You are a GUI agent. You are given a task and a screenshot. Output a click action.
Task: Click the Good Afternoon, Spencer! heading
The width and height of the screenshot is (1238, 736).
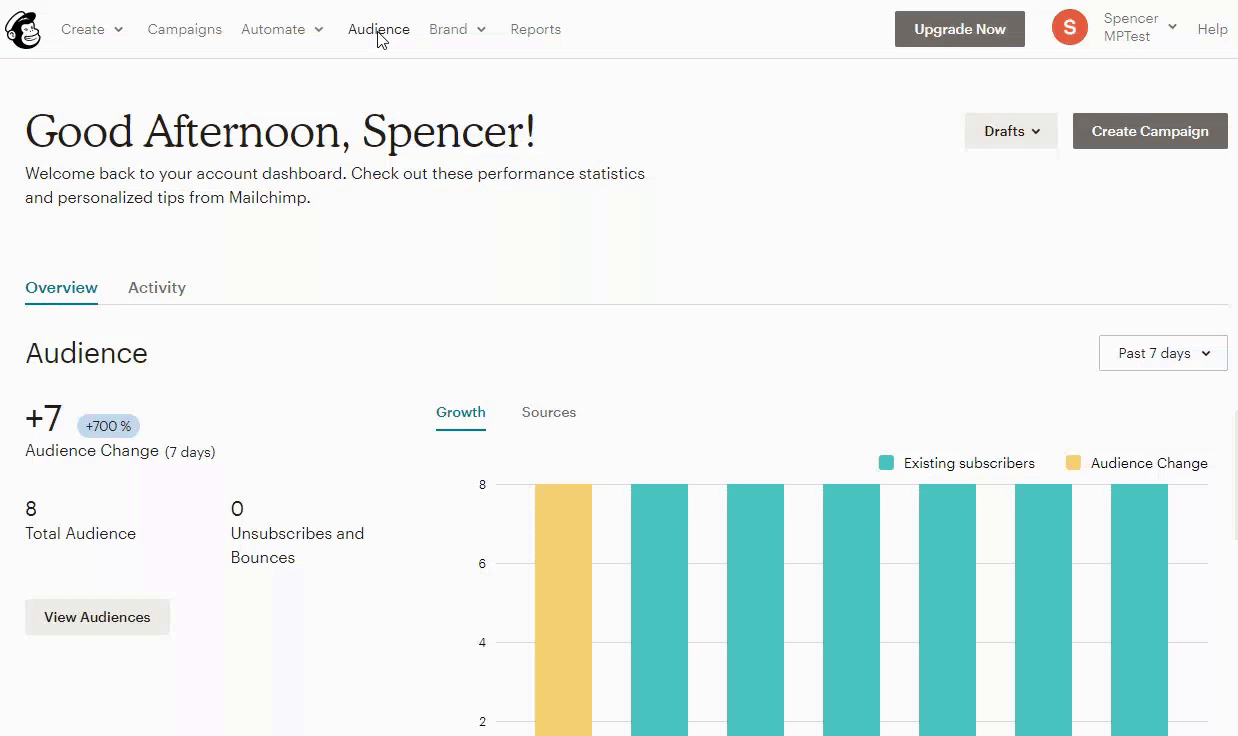[x=280, y=132]
